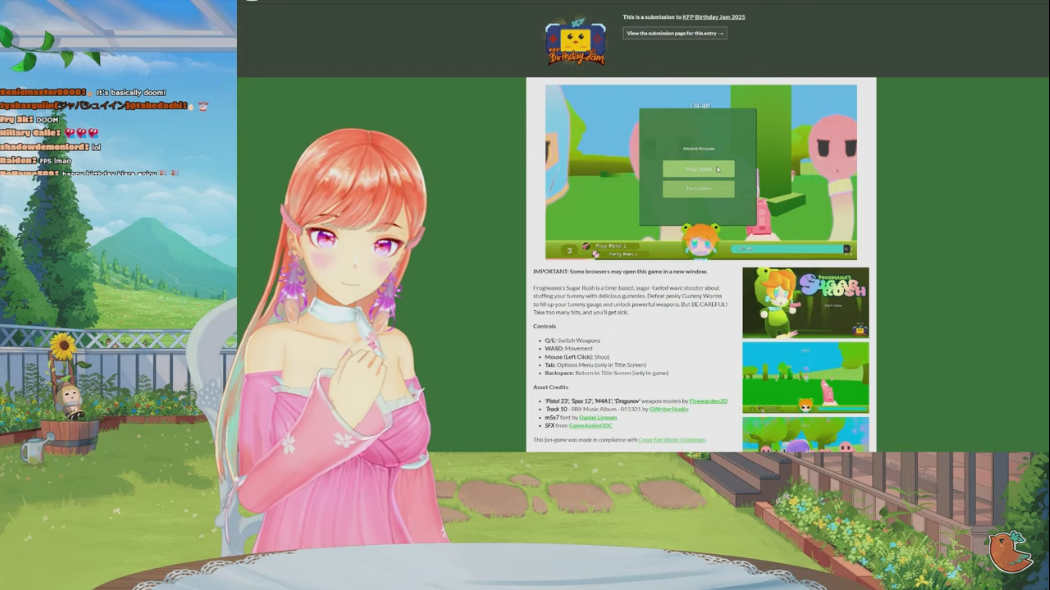The height and width of the screenshot is (590, 1050).
Task: Click the IMPORTANT browser notice text
Action: click(620, 271)
